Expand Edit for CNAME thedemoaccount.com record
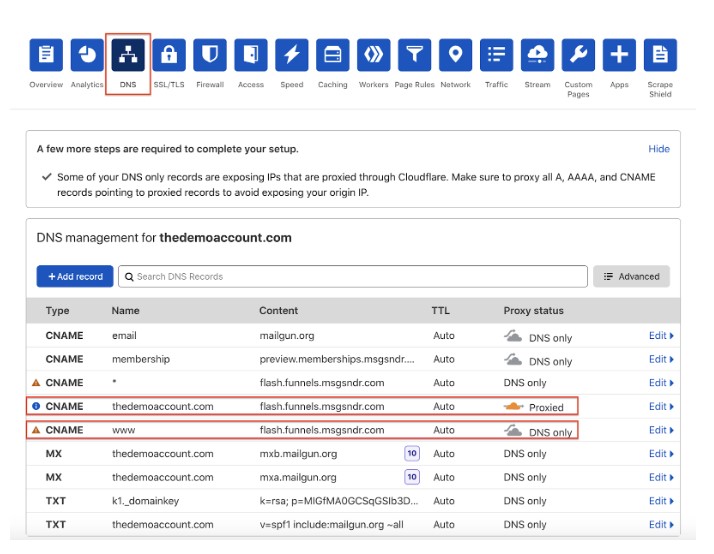 [661, 407]
